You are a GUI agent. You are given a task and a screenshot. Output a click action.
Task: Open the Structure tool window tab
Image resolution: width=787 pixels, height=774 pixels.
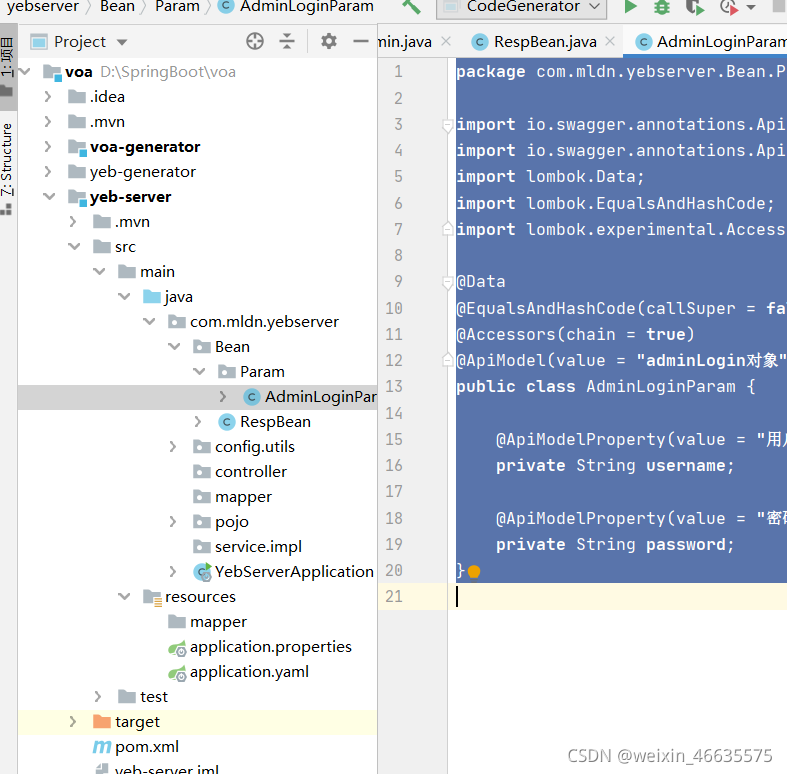pyautogui.click(x=7, y=167)
